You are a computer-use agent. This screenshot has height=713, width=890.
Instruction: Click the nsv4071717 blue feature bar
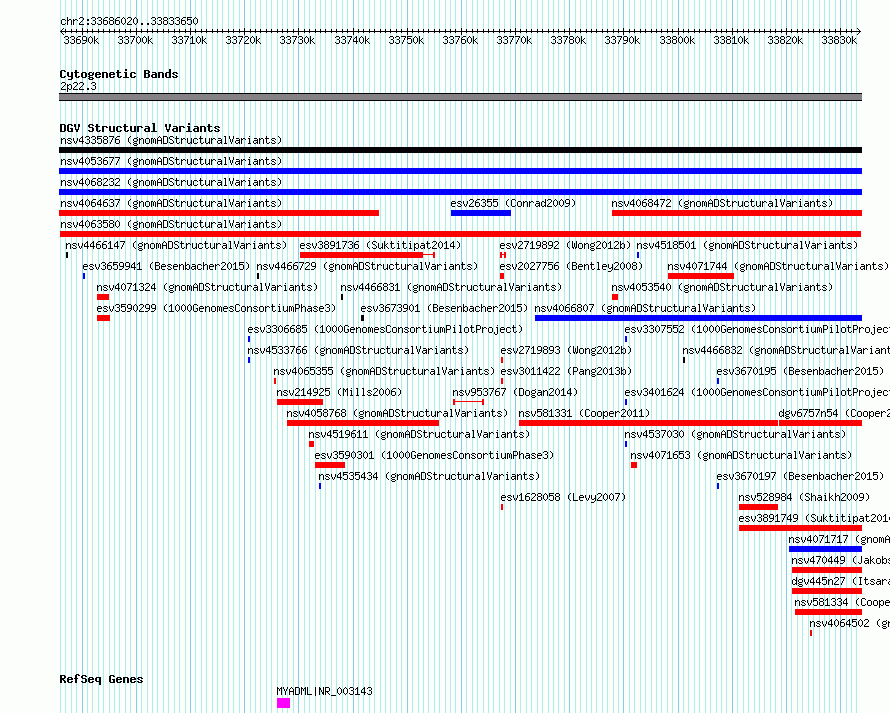(825, 549)
